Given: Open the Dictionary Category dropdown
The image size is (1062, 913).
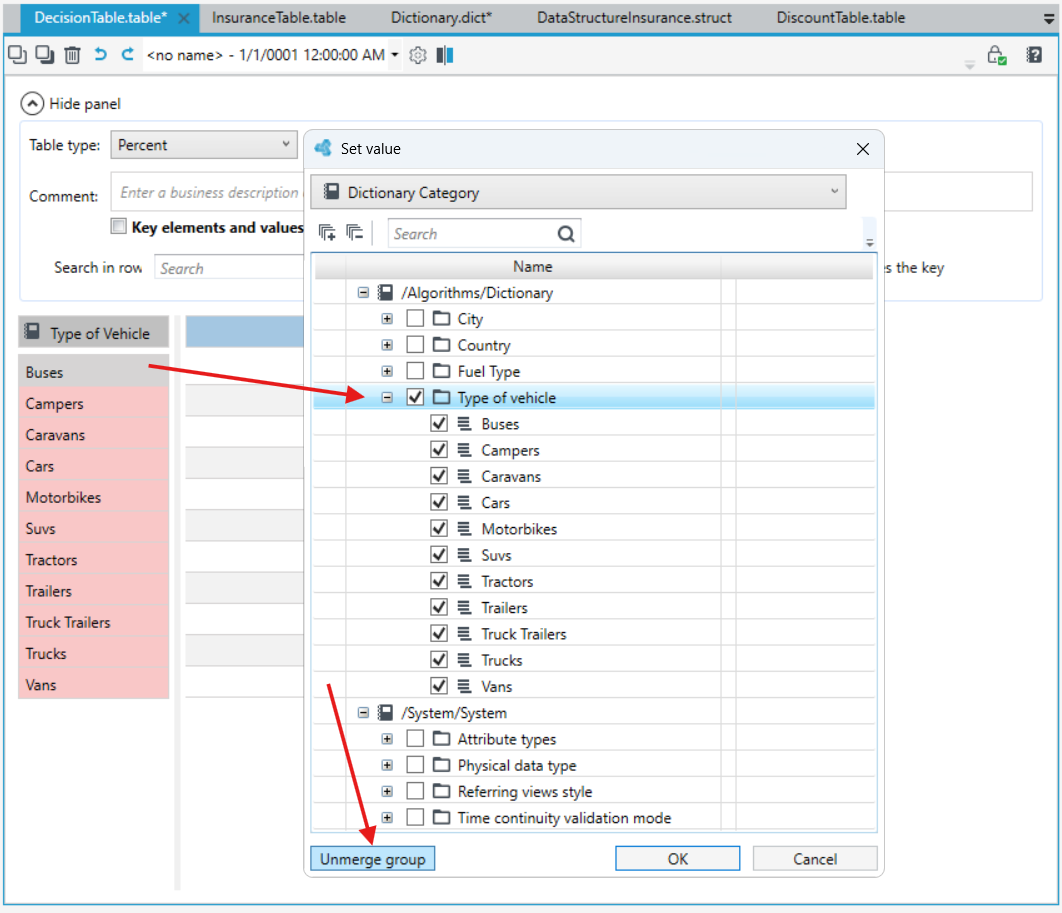Looking at the screenshot, I should [x=578, y=192].
